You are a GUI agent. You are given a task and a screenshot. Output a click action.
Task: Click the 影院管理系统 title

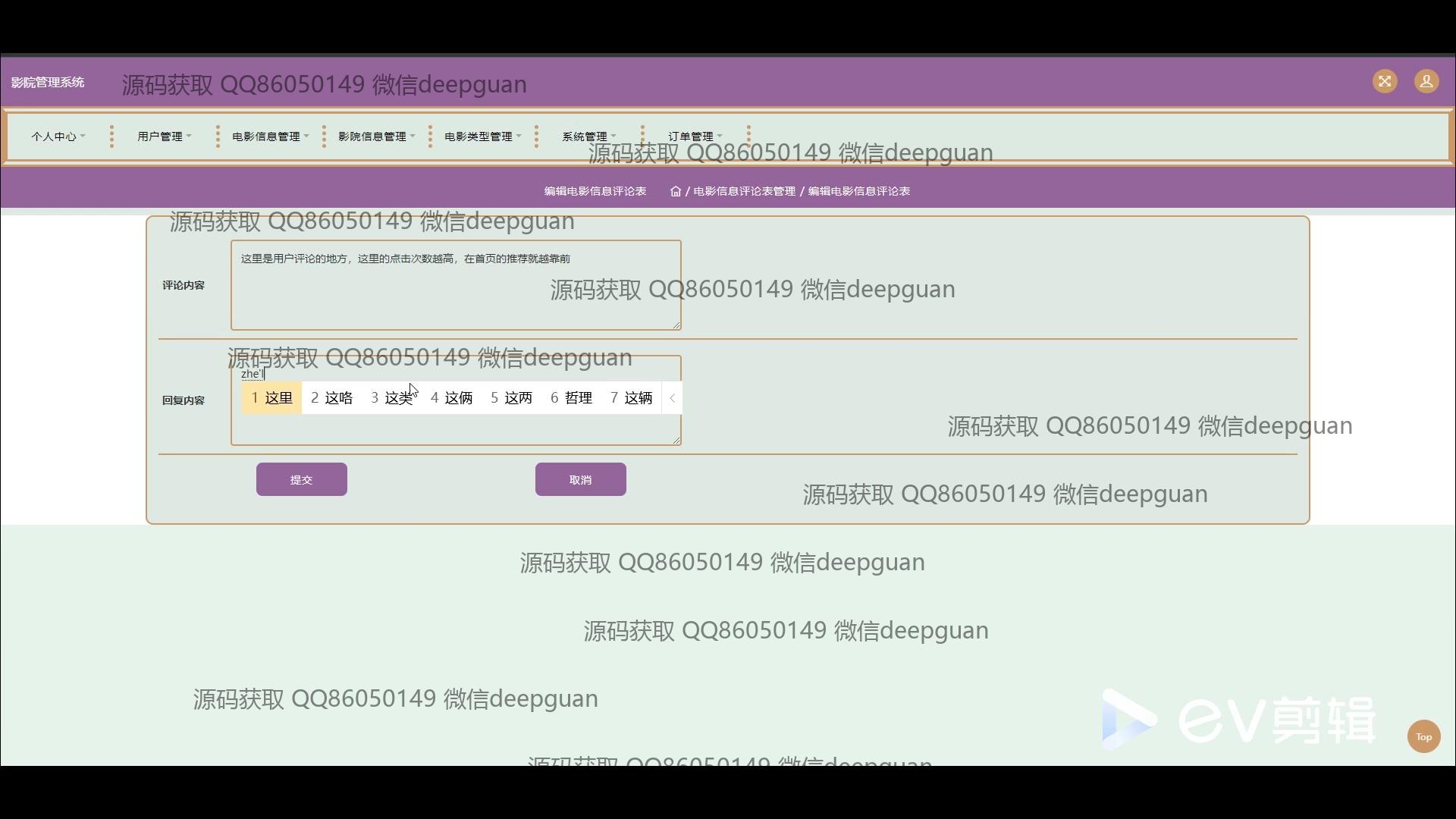(48, 82)
